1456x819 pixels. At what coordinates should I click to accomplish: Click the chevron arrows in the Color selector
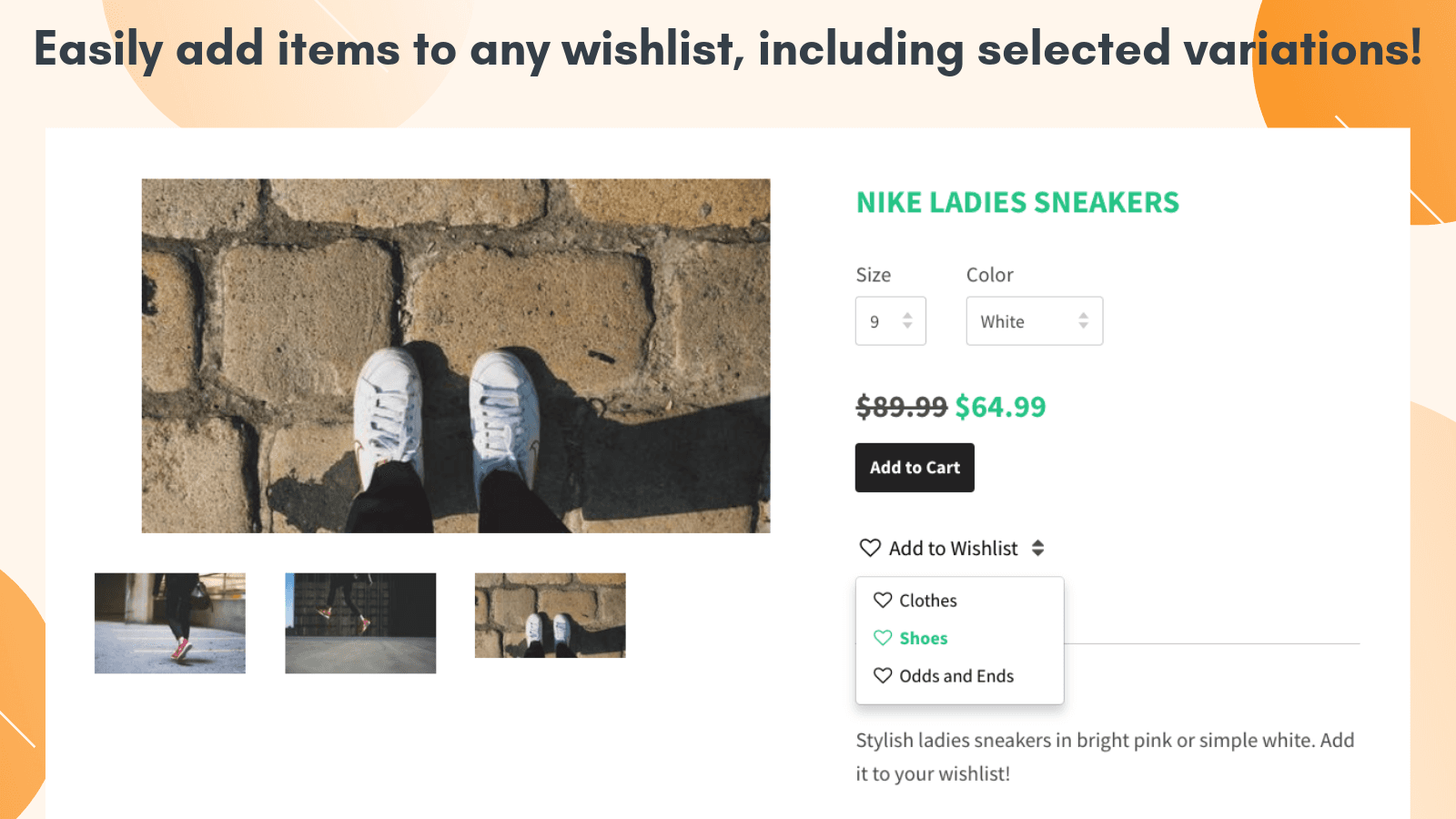(x=1082, y=320)
